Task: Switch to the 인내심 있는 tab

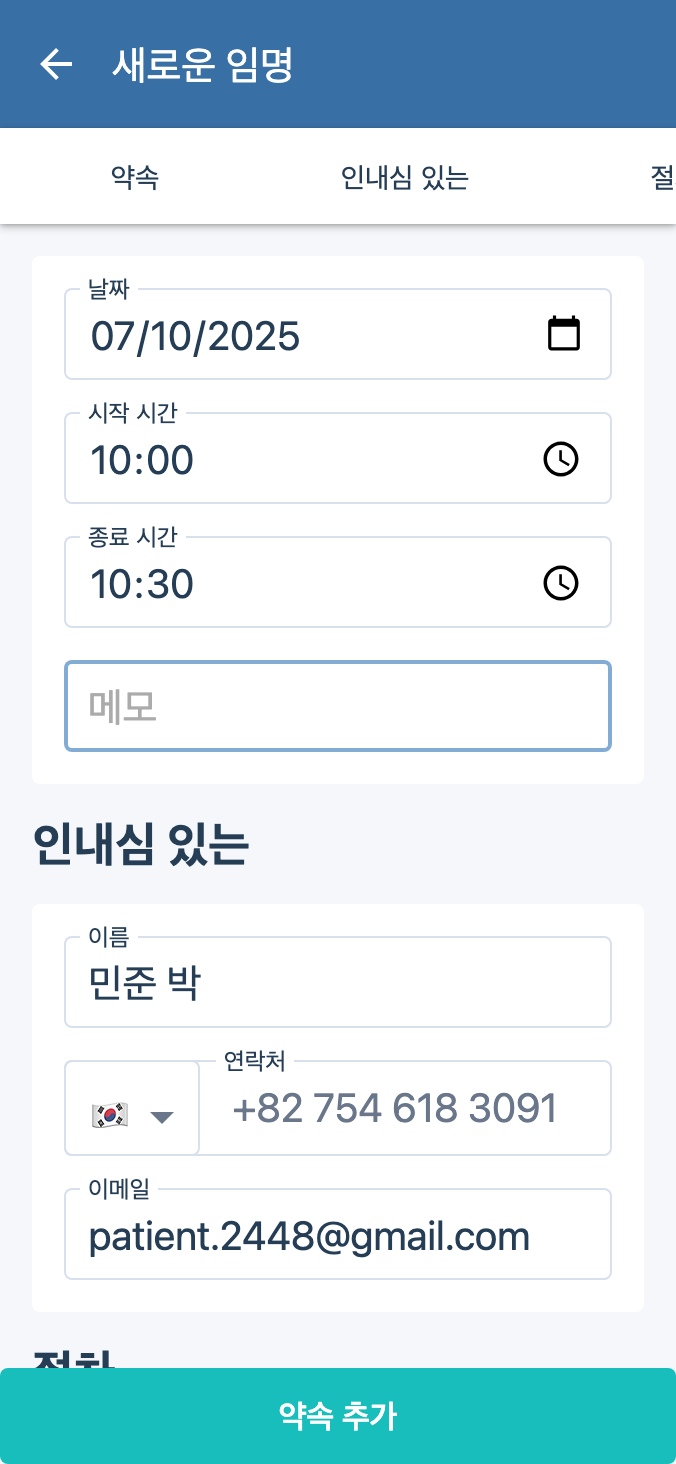Action: coord(405,178)
